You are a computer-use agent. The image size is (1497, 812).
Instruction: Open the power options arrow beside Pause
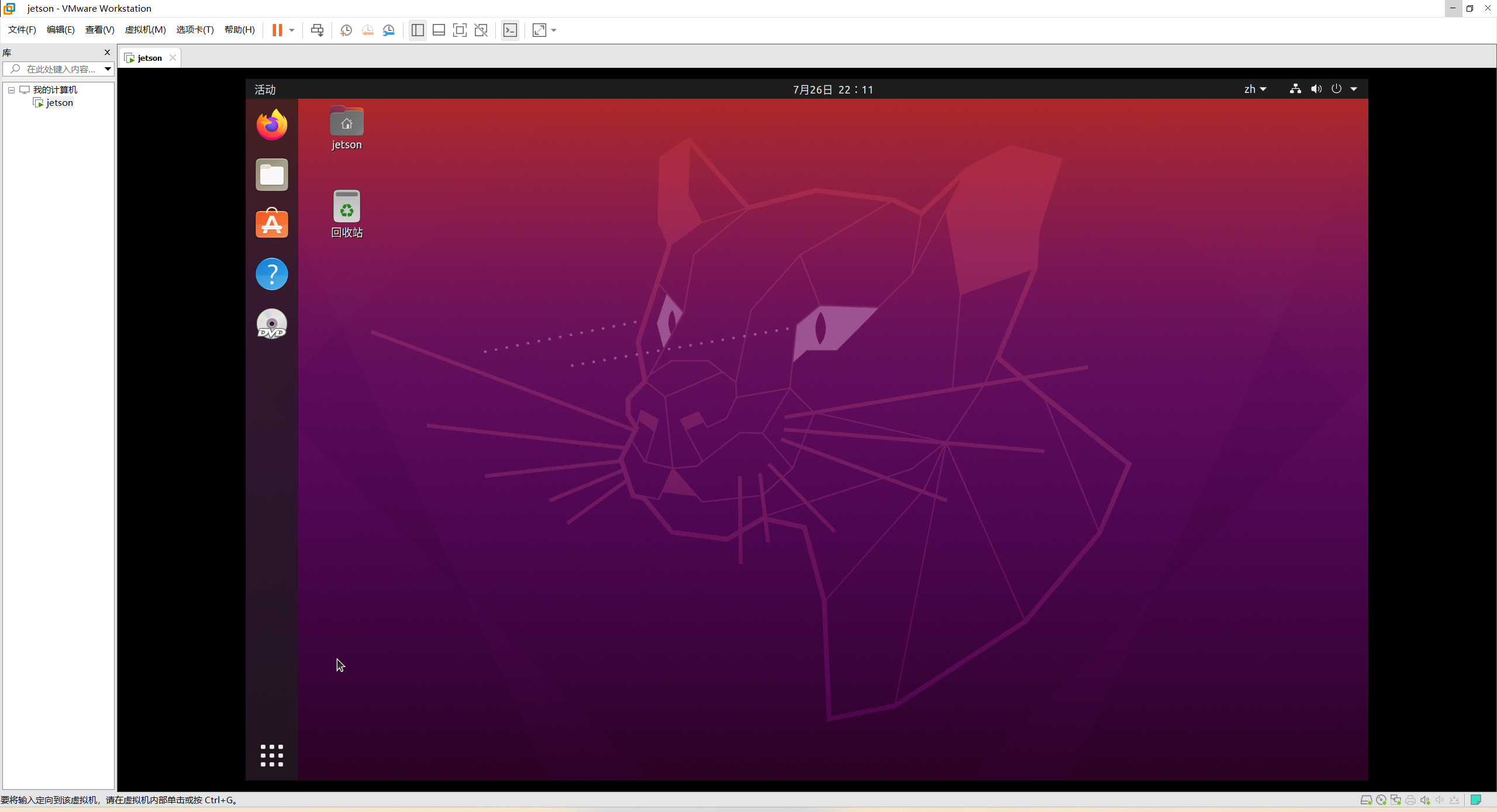coord(292,30)
